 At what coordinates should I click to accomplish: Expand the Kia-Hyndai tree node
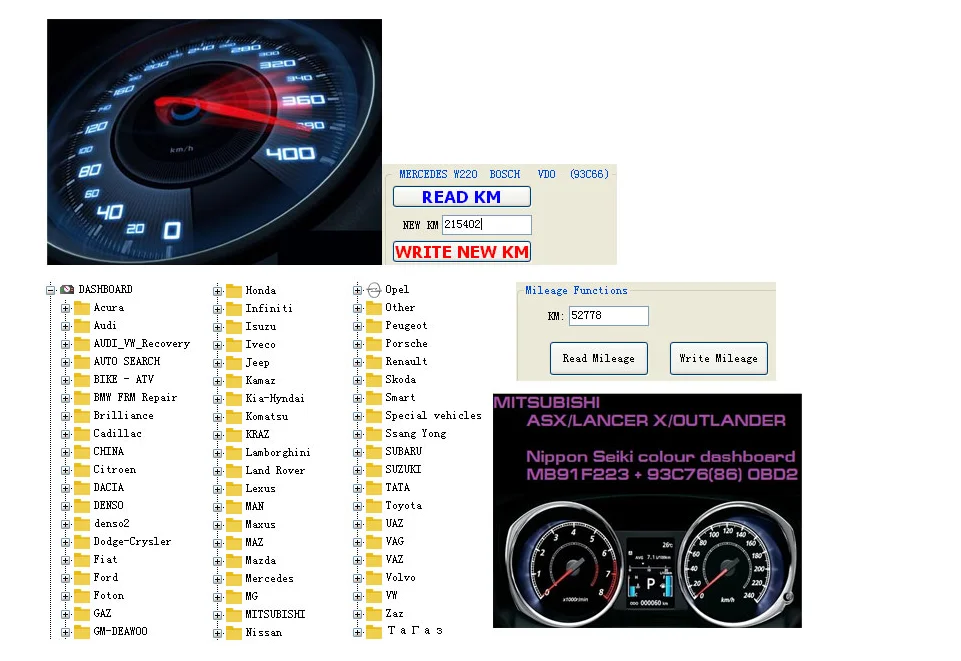218,399
